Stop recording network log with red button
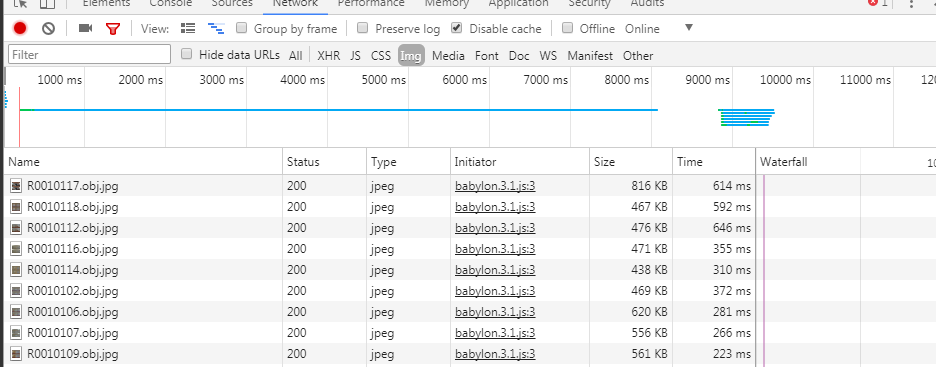Screen dimensions: 936x367 pos(20,29)
